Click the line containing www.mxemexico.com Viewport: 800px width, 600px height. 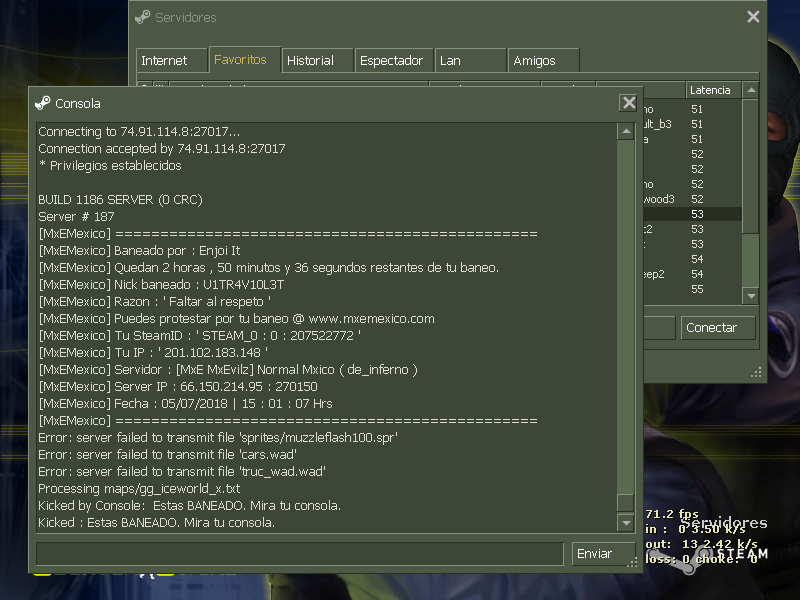(236, 319)
